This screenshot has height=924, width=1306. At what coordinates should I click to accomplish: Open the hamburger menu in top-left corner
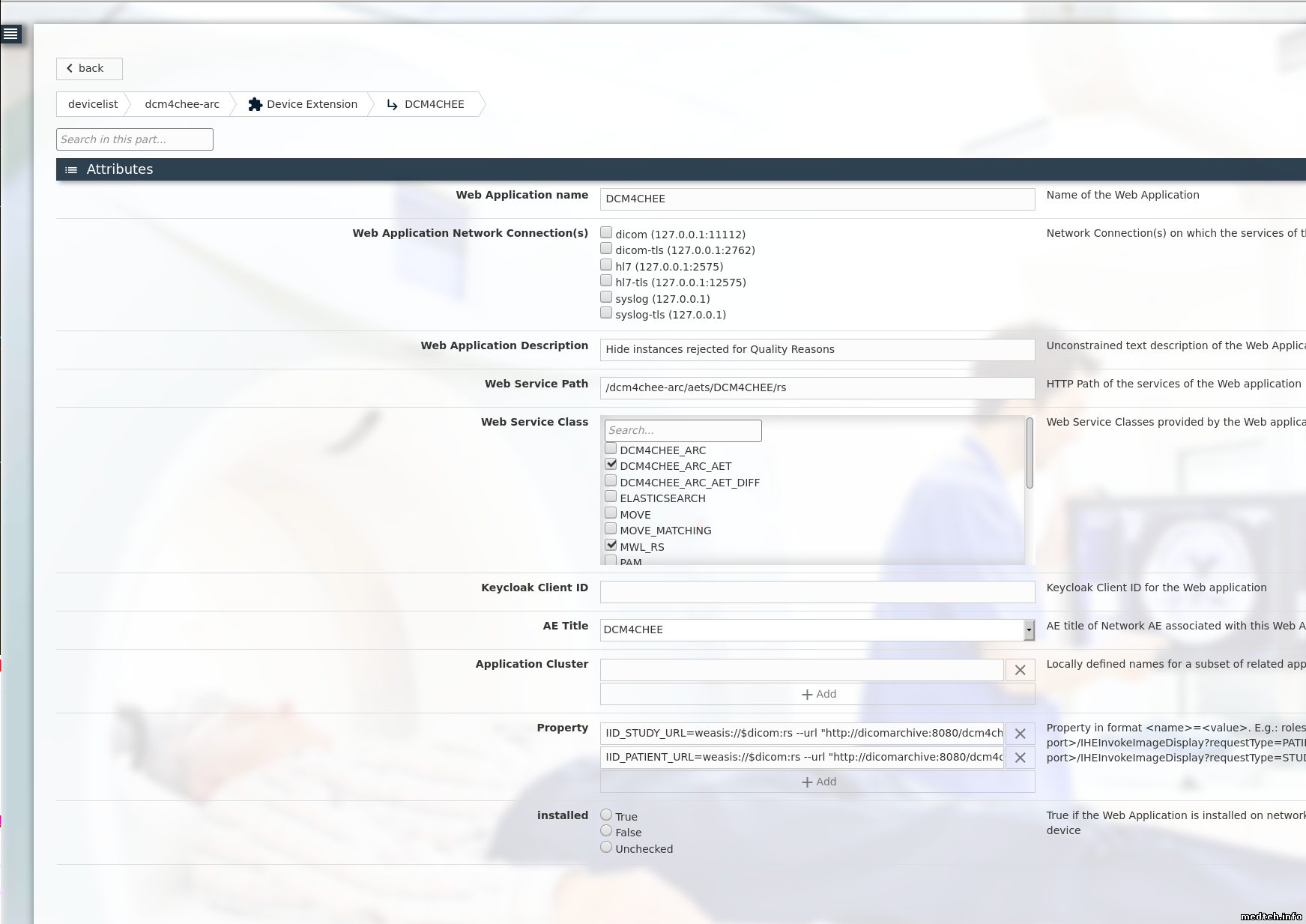pyautogui.click(x=10, y=34)
